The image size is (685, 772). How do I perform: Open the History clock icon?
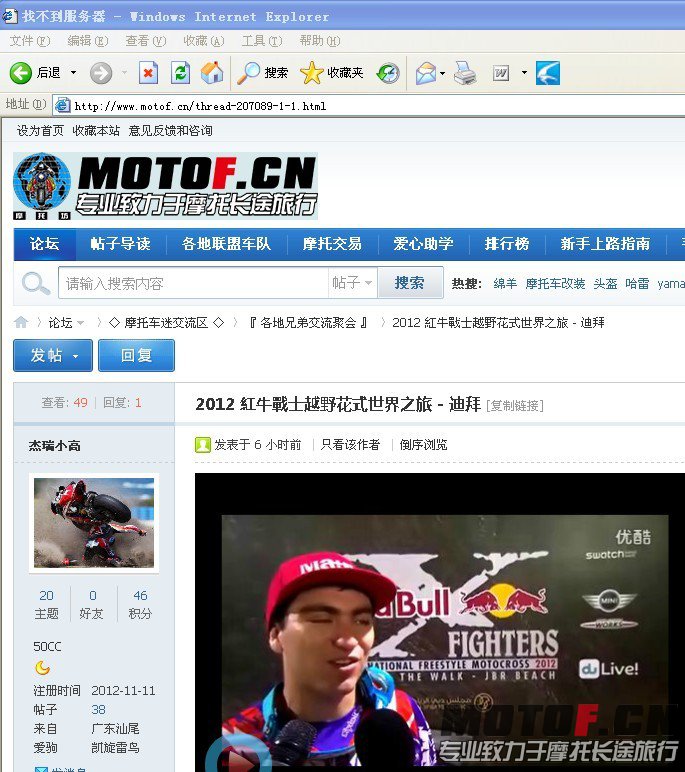(388, 73)
